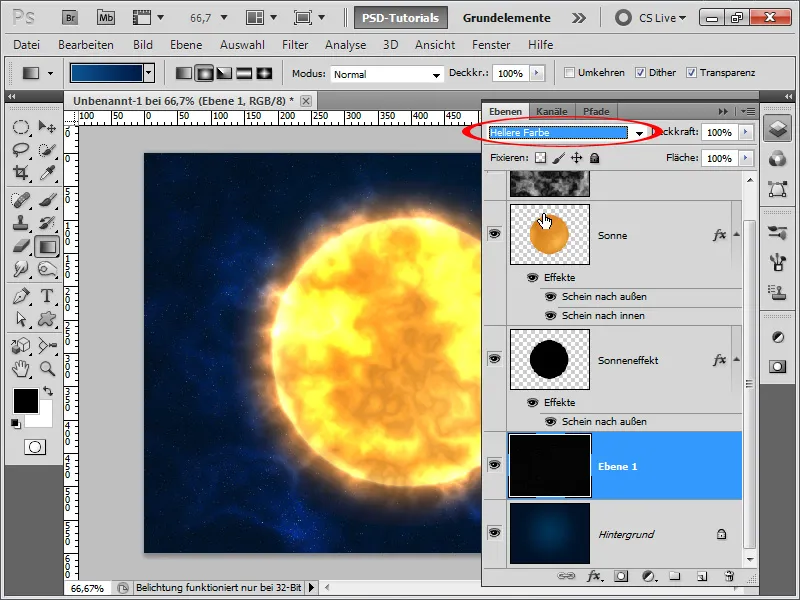Hide the Hintergrund layer
The height and width of the screenshot is (600, 800).
tap(494, 533)
